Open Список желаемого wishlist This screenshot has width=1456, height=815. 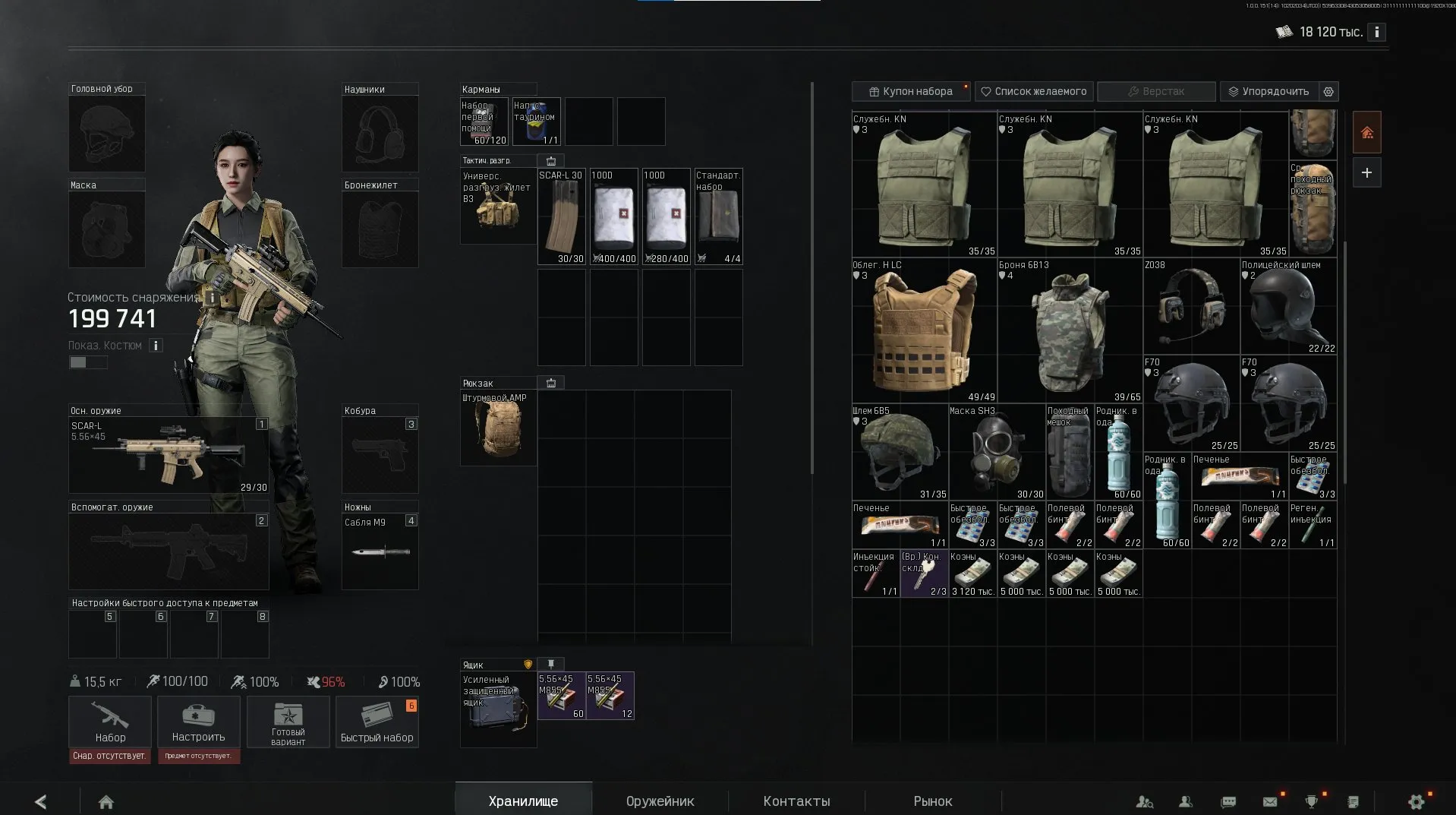(x=1034, y=91)
